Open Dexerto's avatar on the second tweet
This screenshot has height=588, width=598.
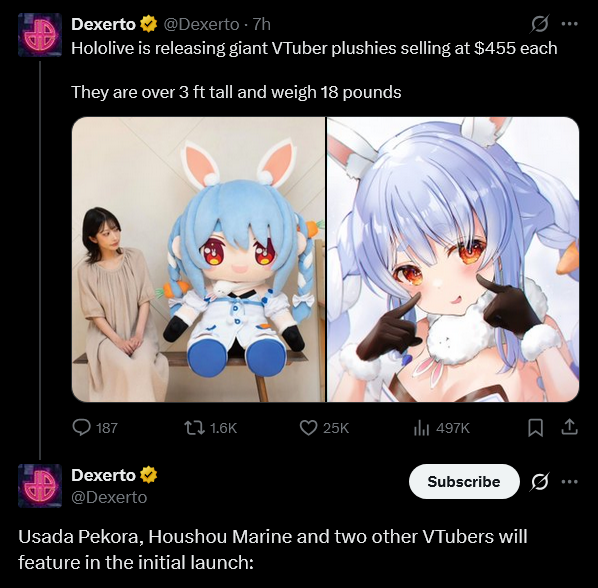pos(40,486)
